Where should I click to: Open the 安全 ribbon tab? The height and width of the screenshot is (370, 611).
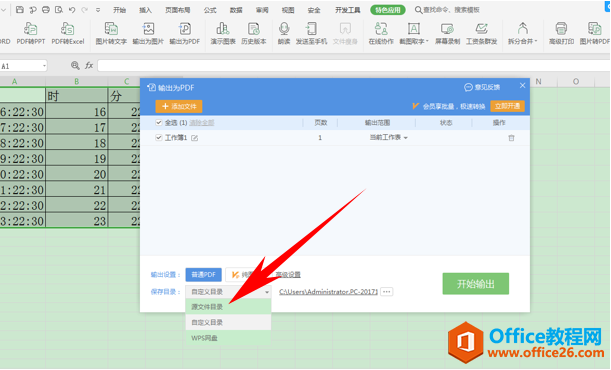pos(314,10)
